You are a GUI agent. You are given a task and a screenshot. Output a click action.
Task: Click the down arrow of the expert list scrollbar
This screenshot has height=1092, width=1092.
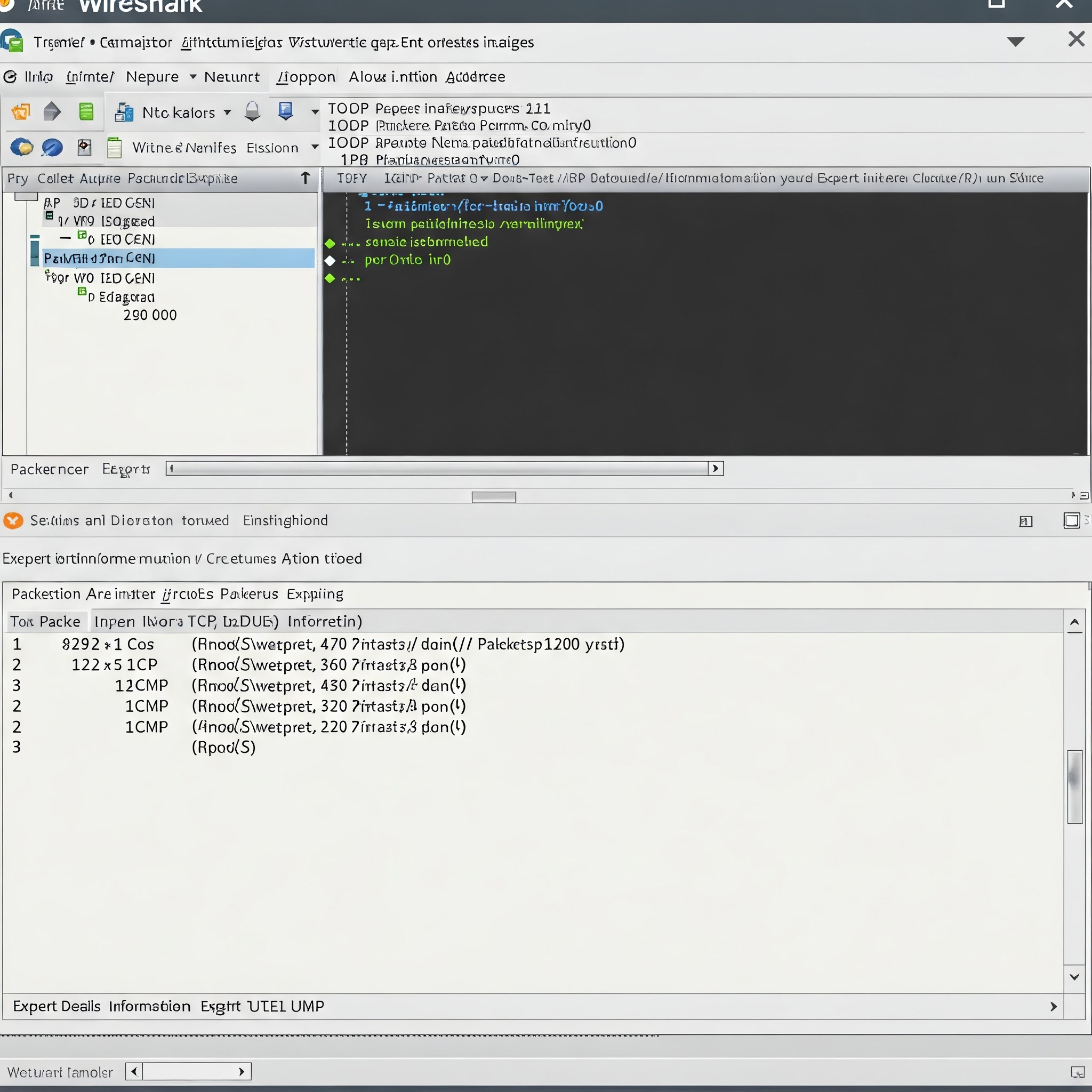click(1075, 977)
